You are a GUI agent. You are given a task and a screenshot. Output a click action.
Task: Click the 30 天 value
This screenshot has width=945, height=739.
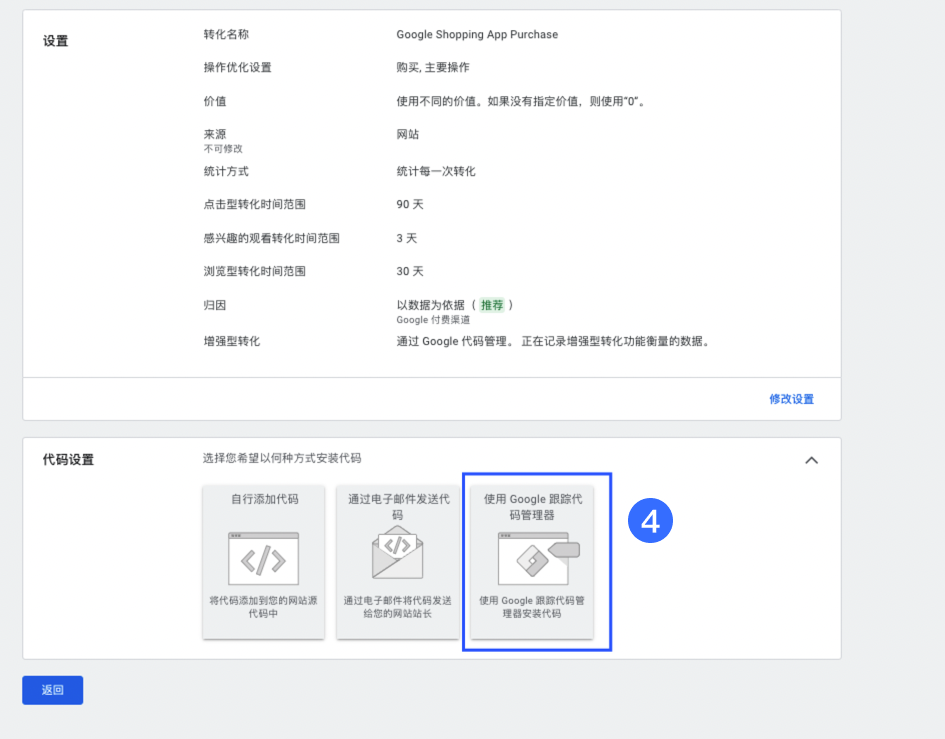point(410,271)
